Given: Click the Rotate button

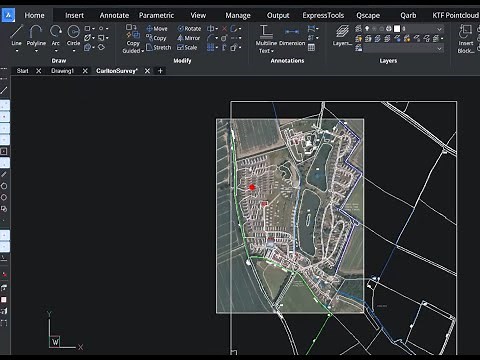Looking at the screenshot, I should click(189, 29).
